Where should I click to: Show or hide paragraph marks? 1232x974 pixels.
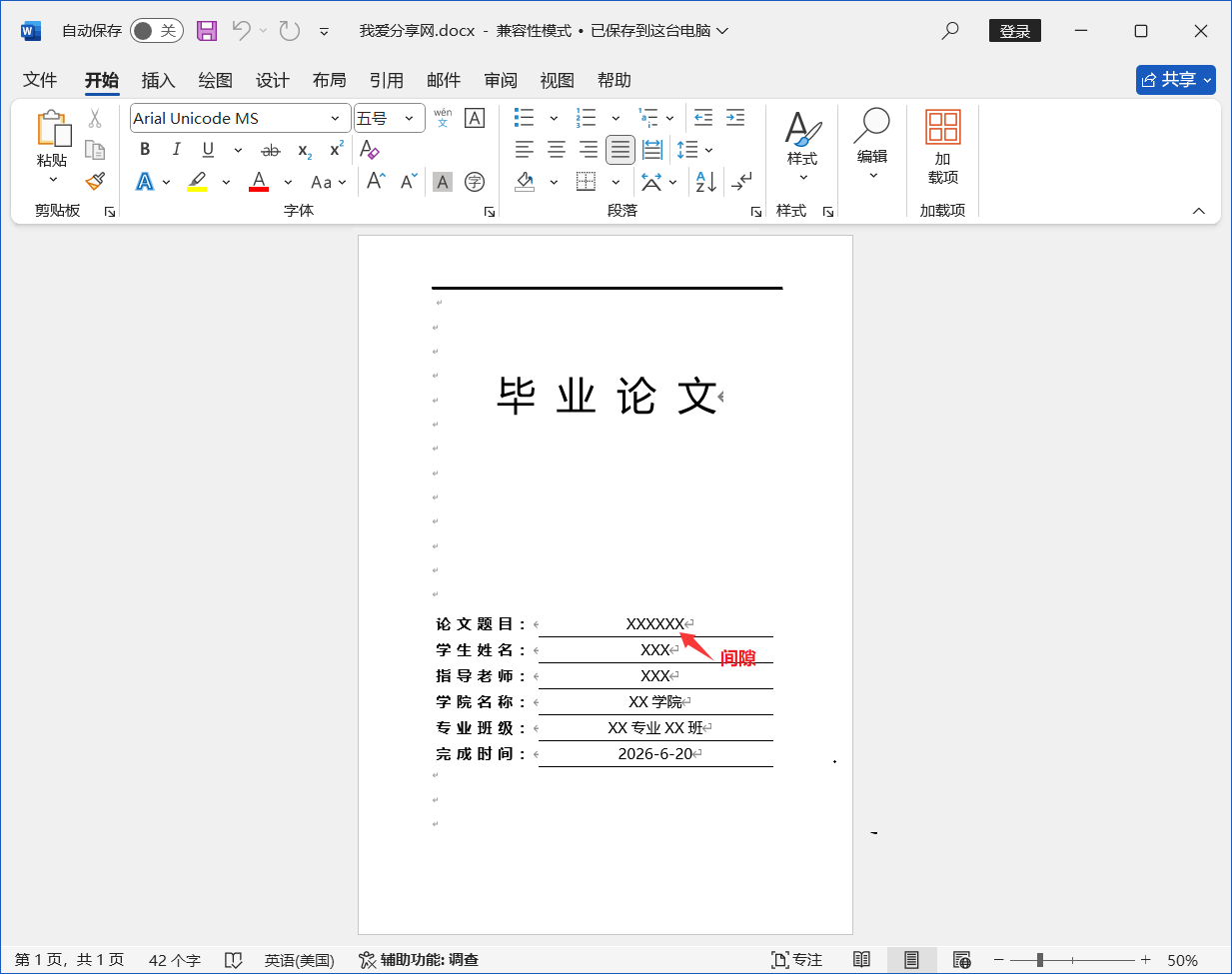pyautogui.click(x=741, y=181)
